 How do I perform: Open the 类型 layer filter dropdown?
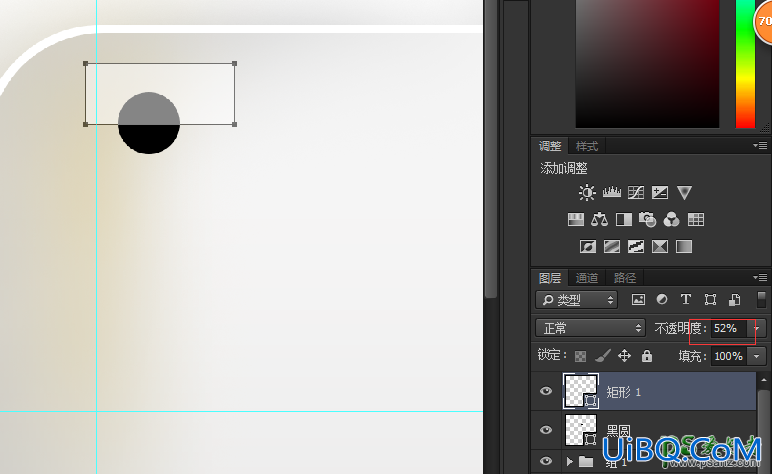point(576,300)
